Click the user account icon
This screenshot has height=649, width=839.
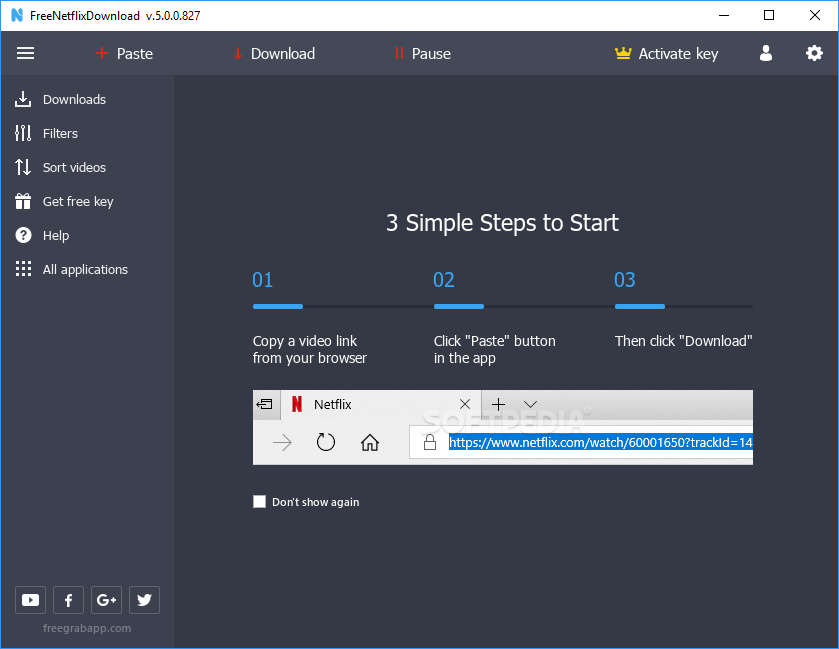(765, 53)
